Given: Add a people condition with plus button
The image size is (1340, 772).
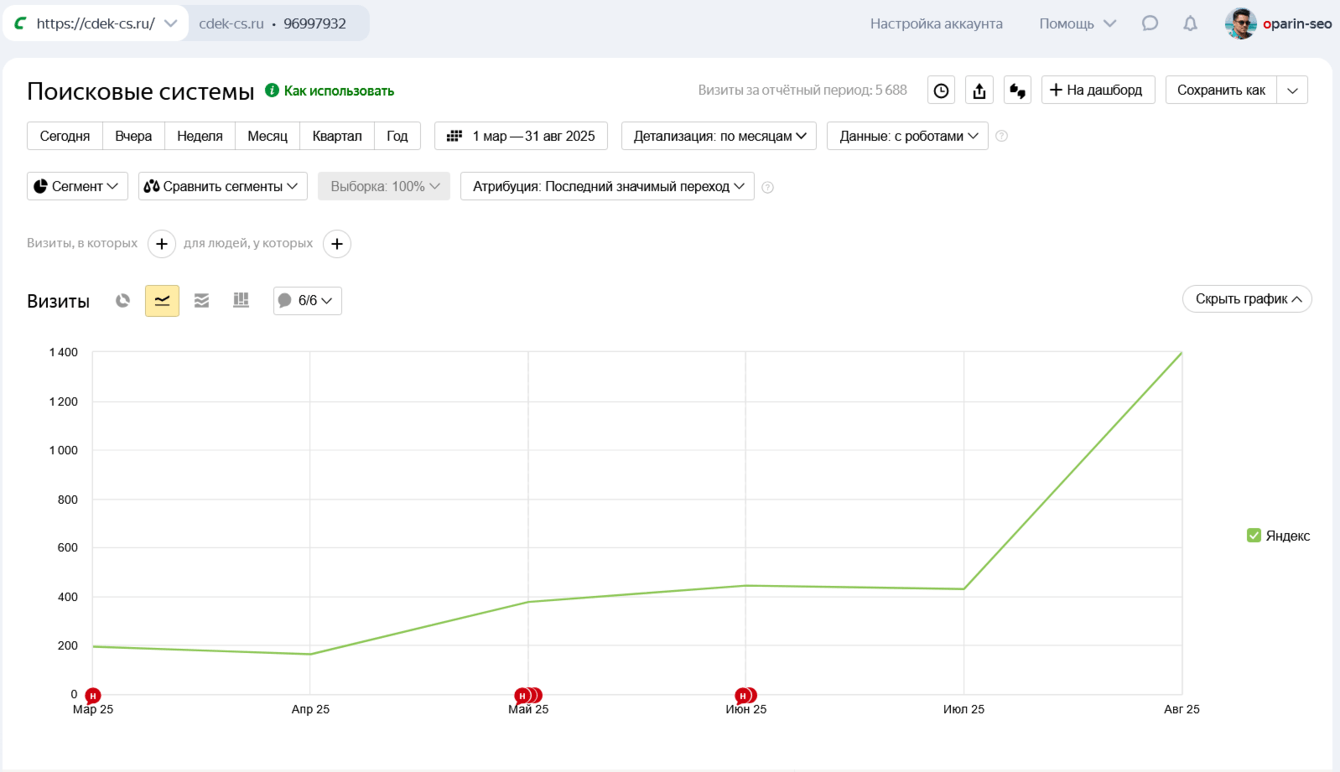Looking at the screenshot, I should click(337, 244).
